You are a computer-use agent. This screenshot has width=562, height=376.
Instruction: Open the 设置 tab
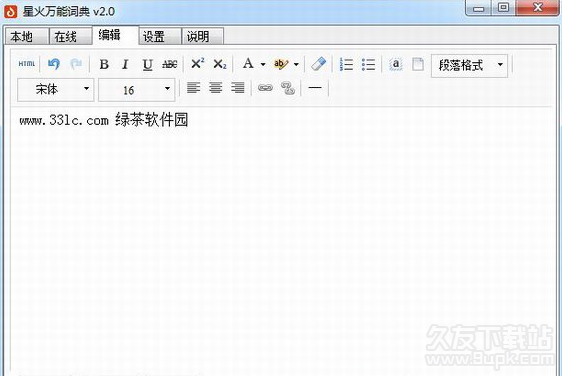point(160,37)
